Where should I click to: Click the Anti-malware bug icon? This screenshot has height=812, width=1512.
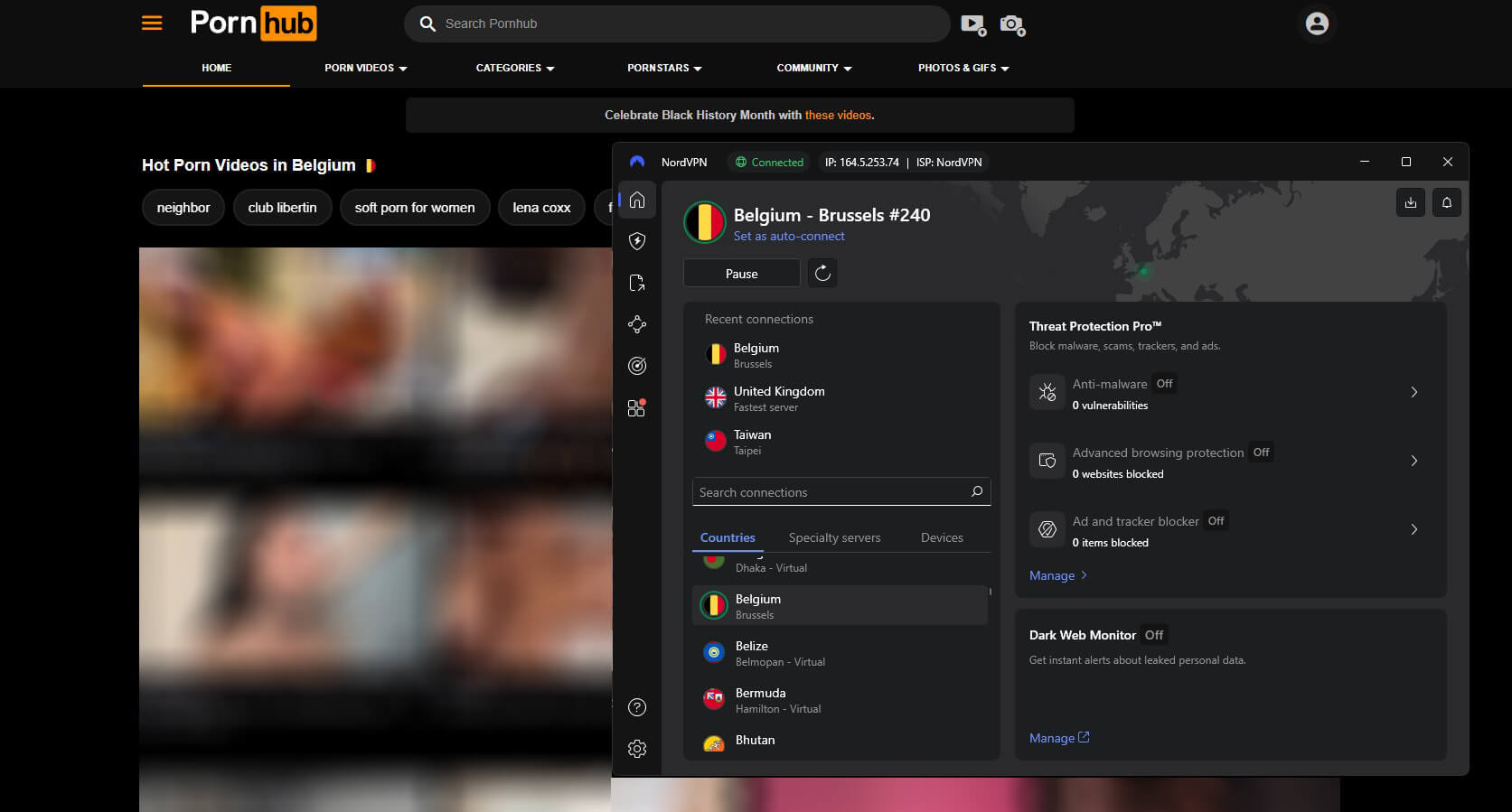pos(1047,392)
